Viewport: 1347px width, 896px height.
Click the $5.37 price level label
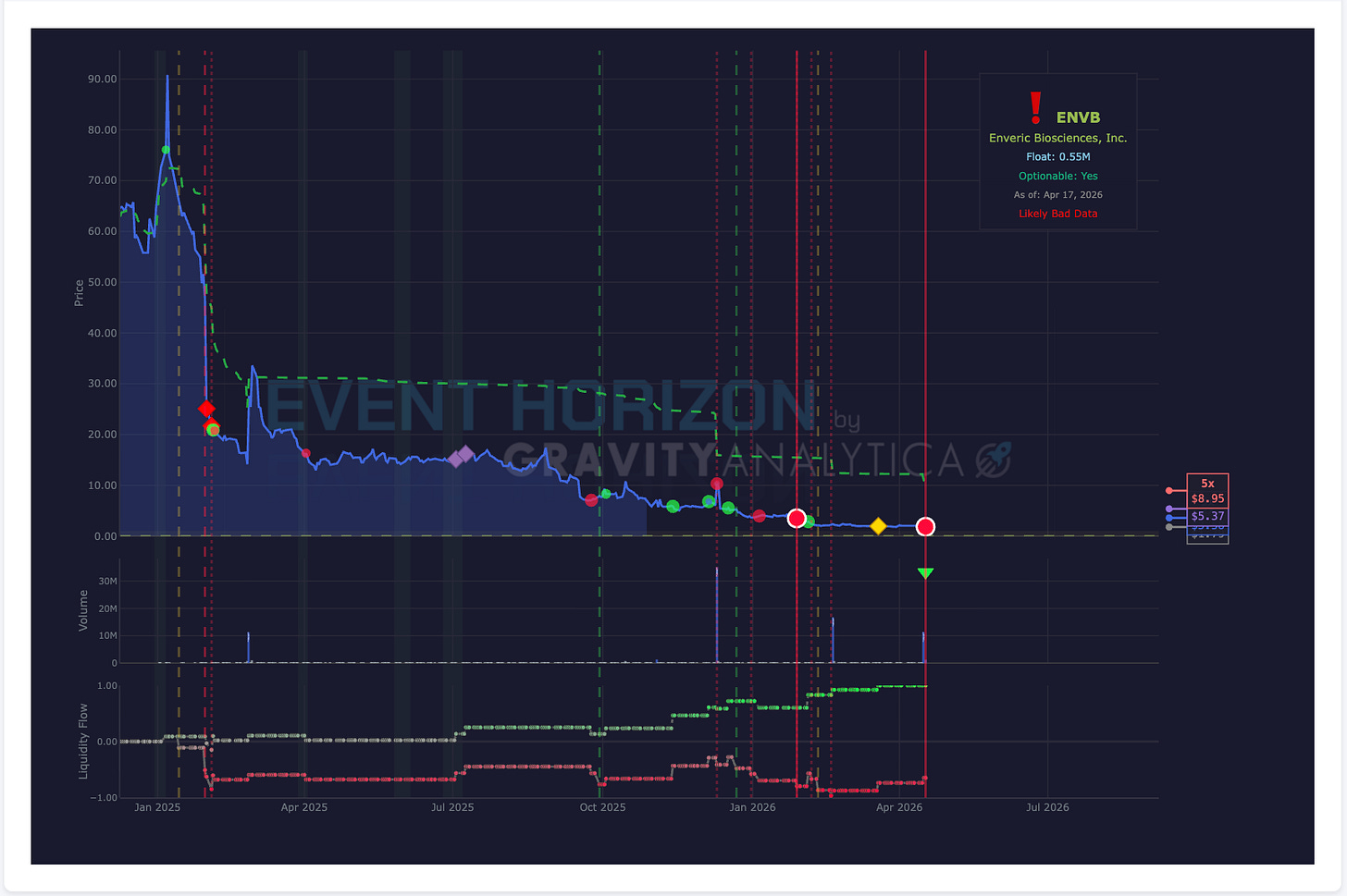1207,516
